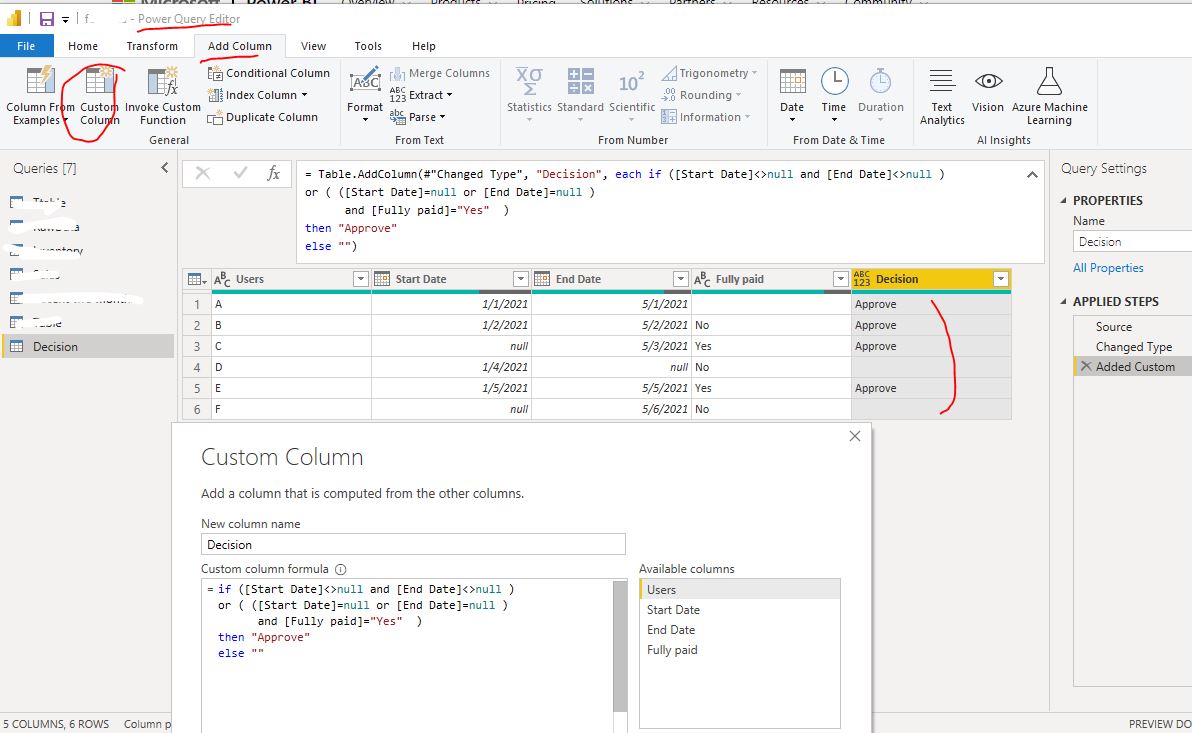Cancel formula edit with X icon
Viewport: 1192px width, 733px height.
203,173
